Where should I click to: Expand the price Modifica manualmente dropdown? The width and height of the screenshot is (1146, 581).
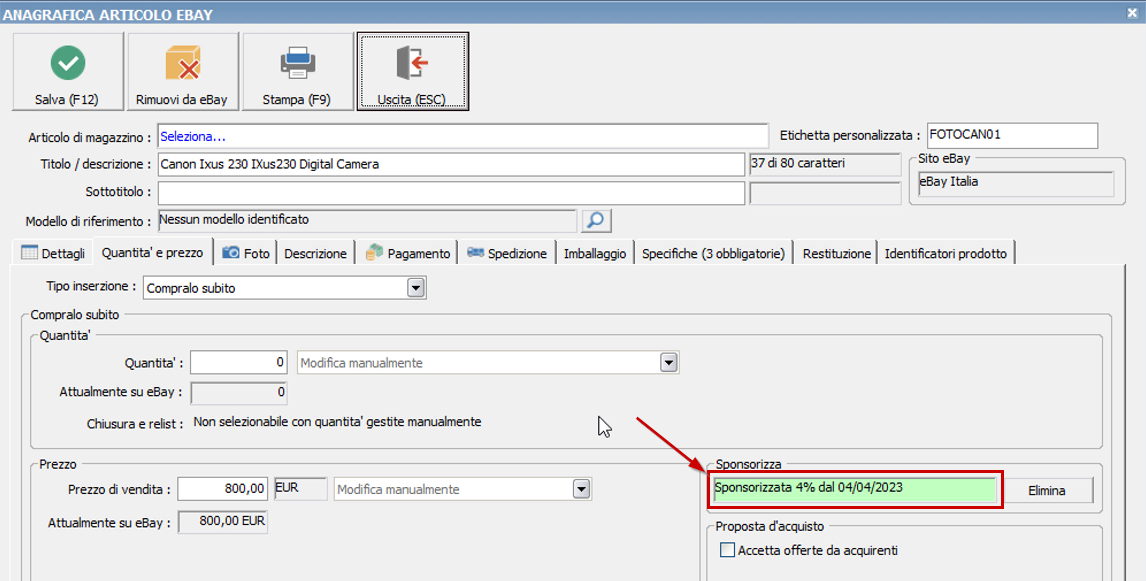click(581, 489)
